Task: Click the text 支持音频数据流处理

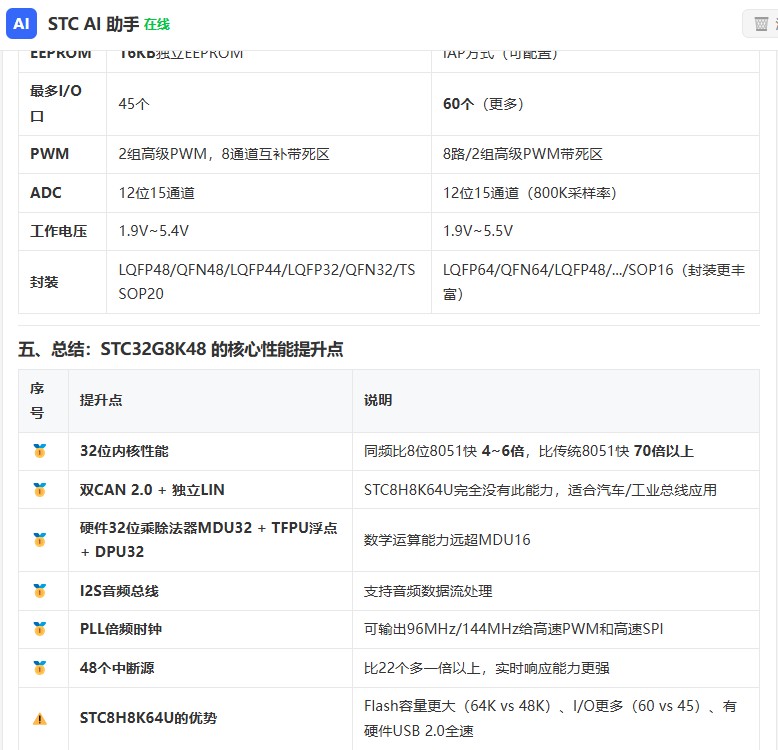Action: (x=428, y=591)
